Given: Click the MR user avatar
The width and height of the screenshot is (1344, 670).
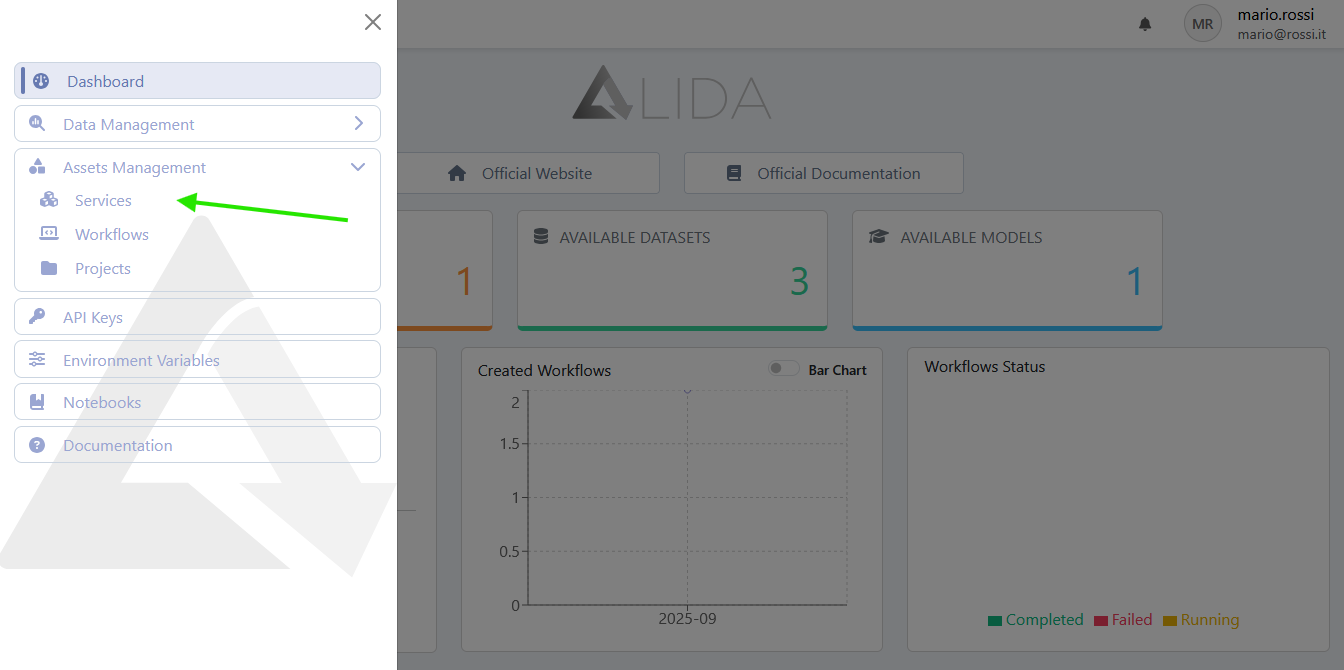Looking at the screenshot, I should pyautogui.click(x=1203, y=23).
